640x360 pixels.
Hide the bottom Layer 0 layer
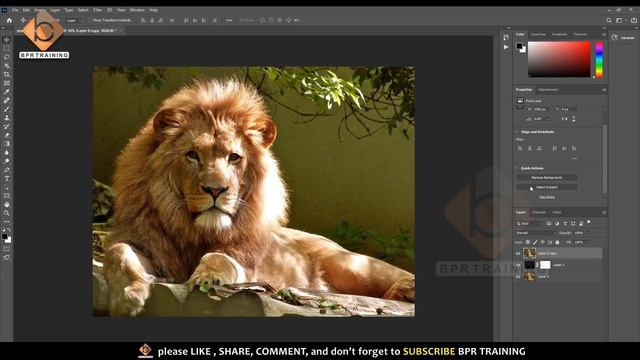518,277
